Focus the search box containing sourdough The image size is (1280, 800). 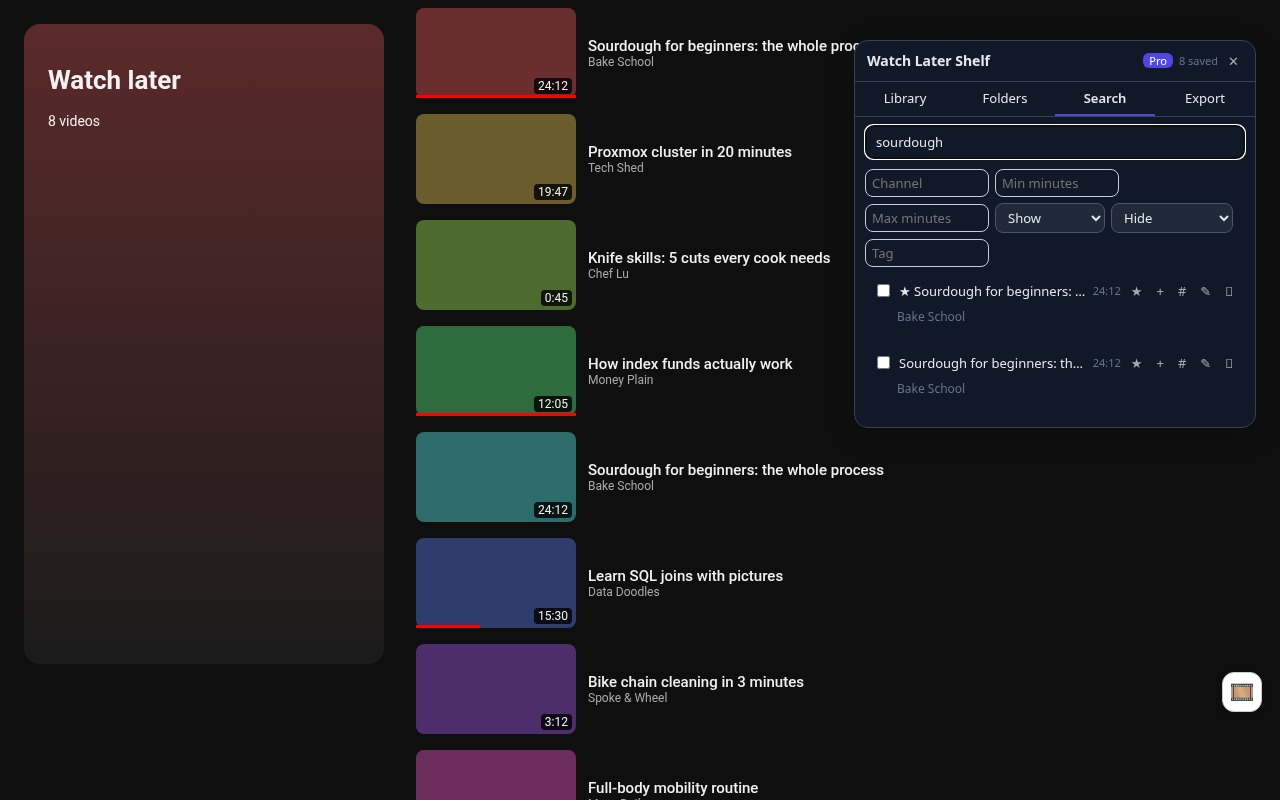point(1055,142)
